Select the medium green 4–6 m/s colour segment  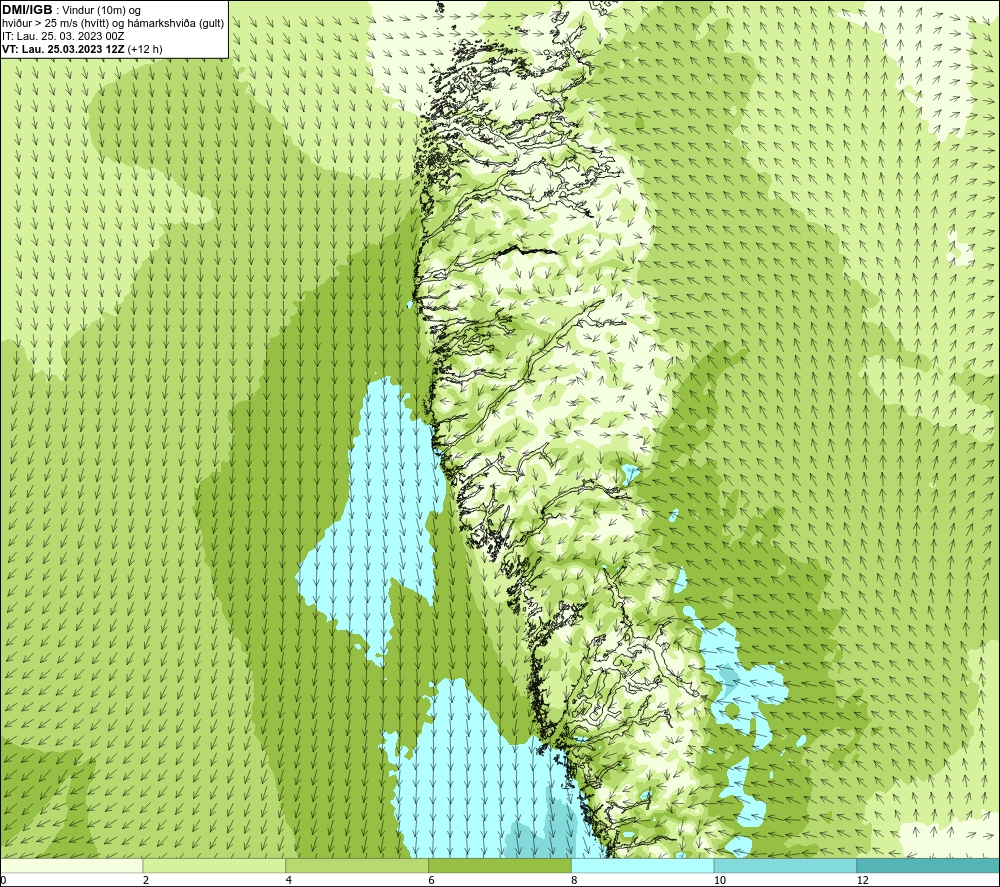click(357, 865)
